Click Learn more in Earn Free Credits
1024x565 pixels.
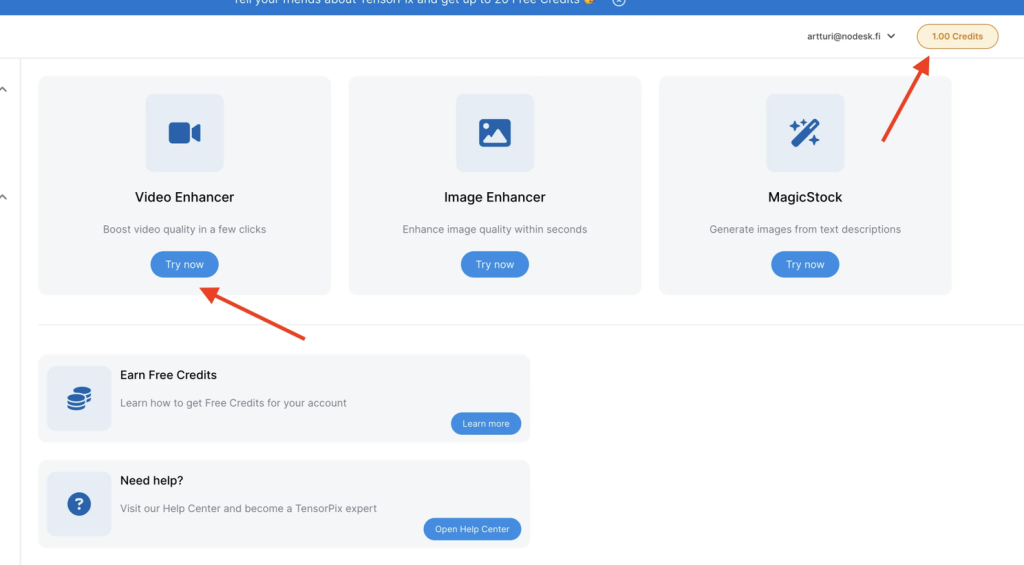click(486, 424)
